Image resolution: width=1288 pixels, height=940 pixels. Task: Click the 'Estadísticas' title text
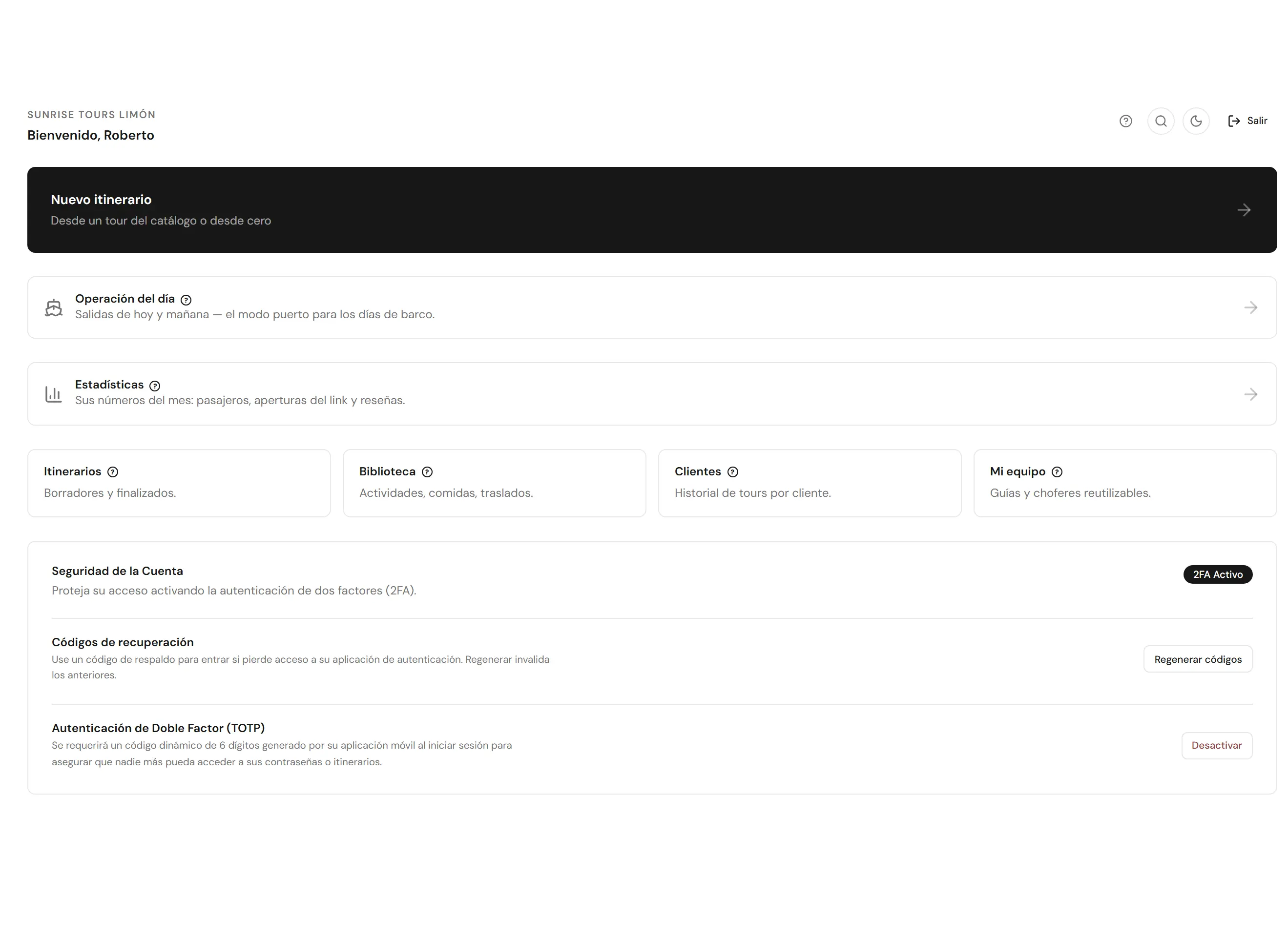point(109,385)
